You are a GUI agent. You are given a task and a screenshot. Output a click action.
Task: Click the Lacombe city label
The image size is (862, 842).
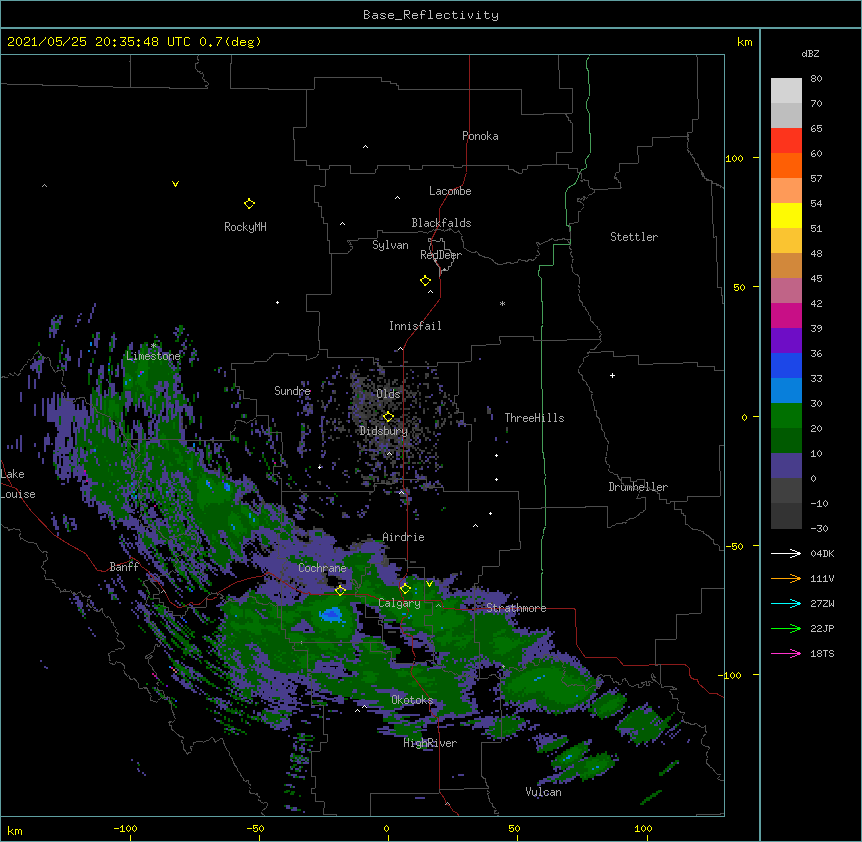450,191
